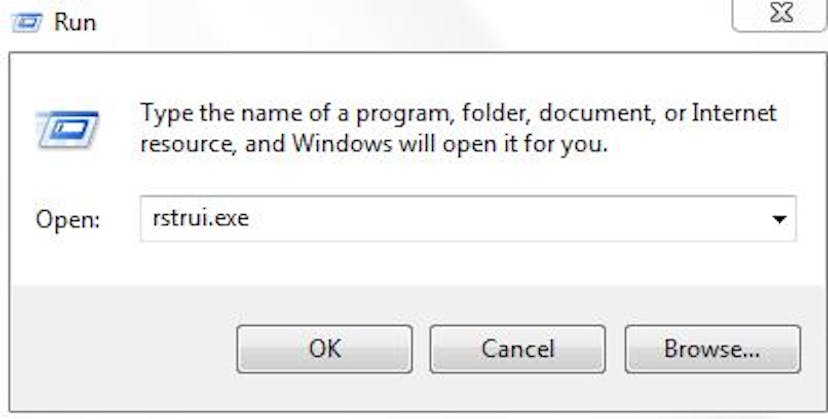
Task: Dismiss the dialog with Cancel button
Action: click(x=518, y=349)
